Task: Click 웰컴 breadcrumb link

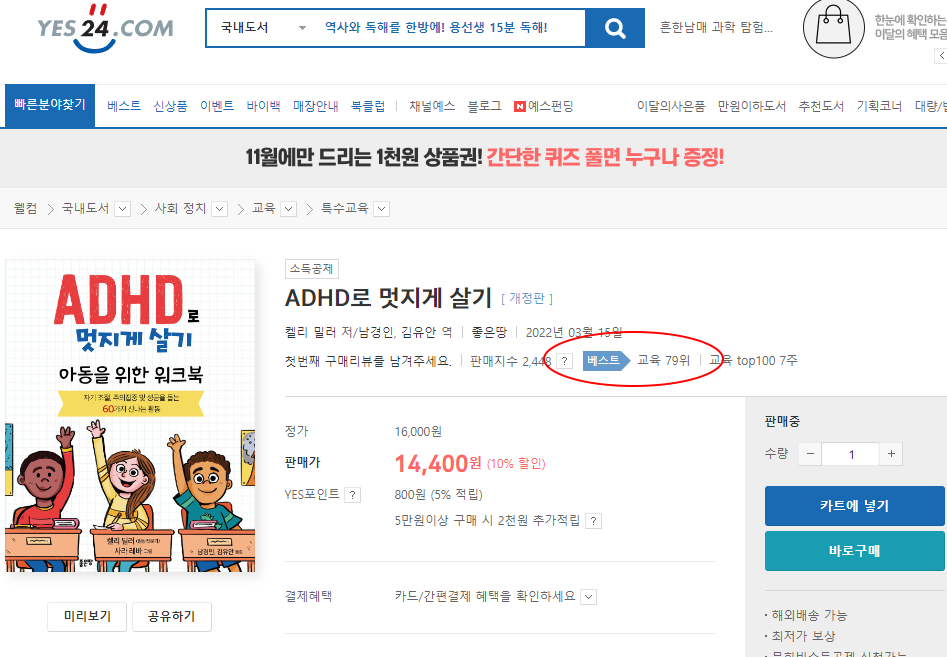Action: click(x=25, y=208)
